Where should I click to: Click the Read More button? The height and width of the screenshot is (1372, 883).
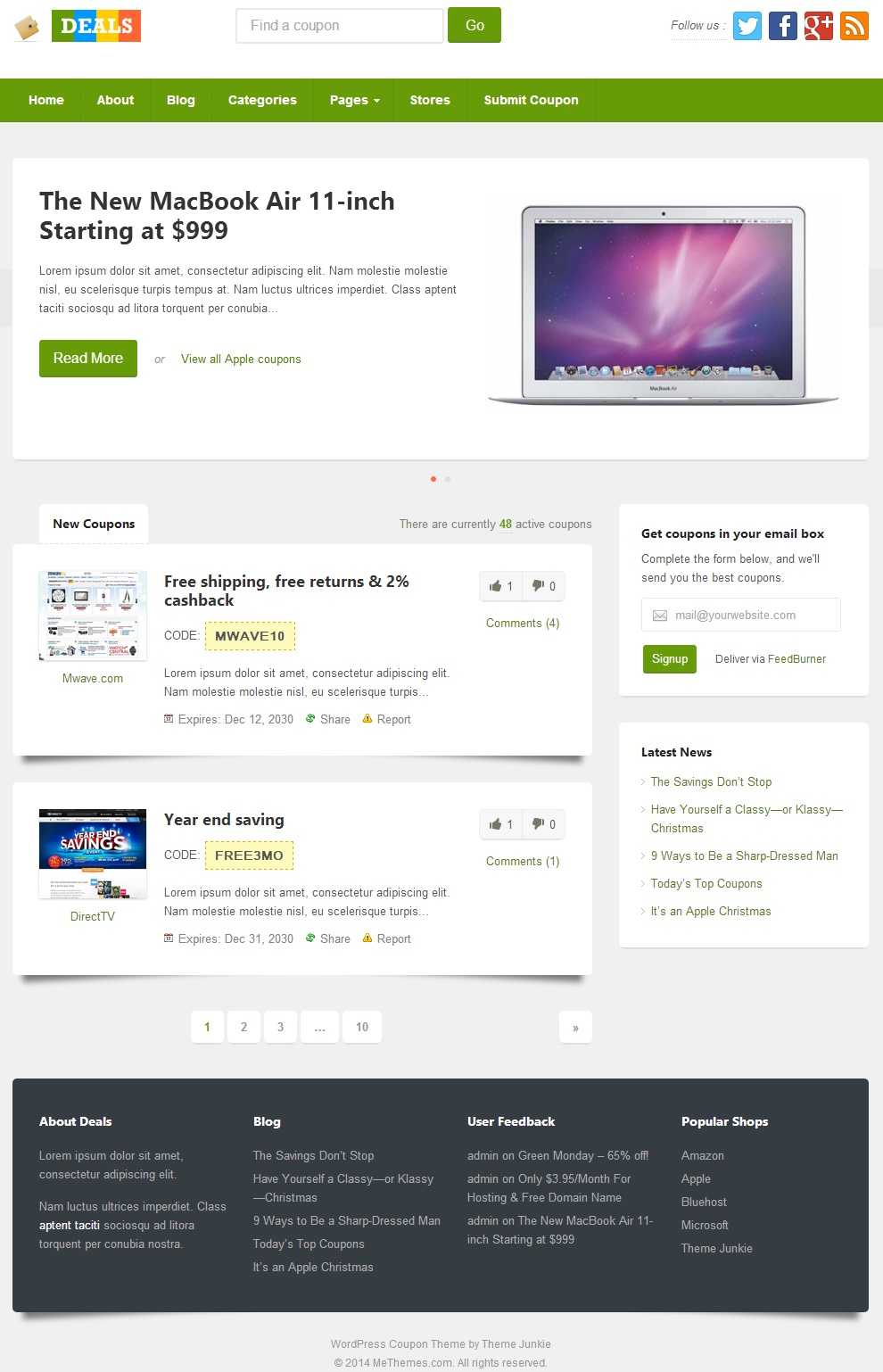pos(88,359)
